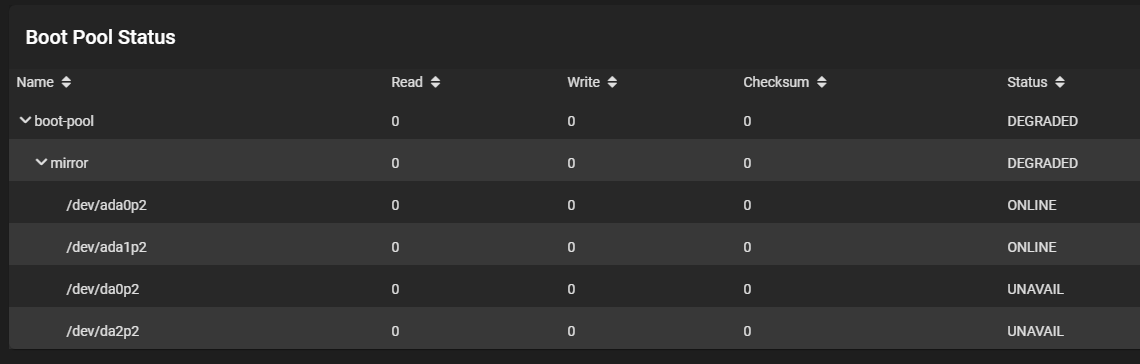This screenshot has height=364, width=1140.
Task: Sort table by Name column header
Action: pos(35,82)
